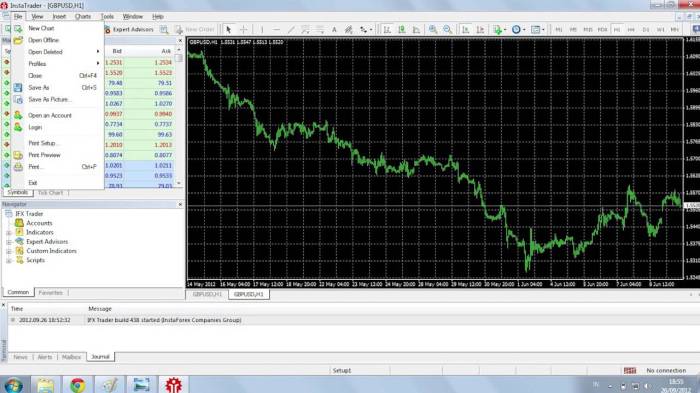This screenshot has height=393, width=700.
Task: Select the Fibonacci retracement tool
Action: [x=320, y=29]
